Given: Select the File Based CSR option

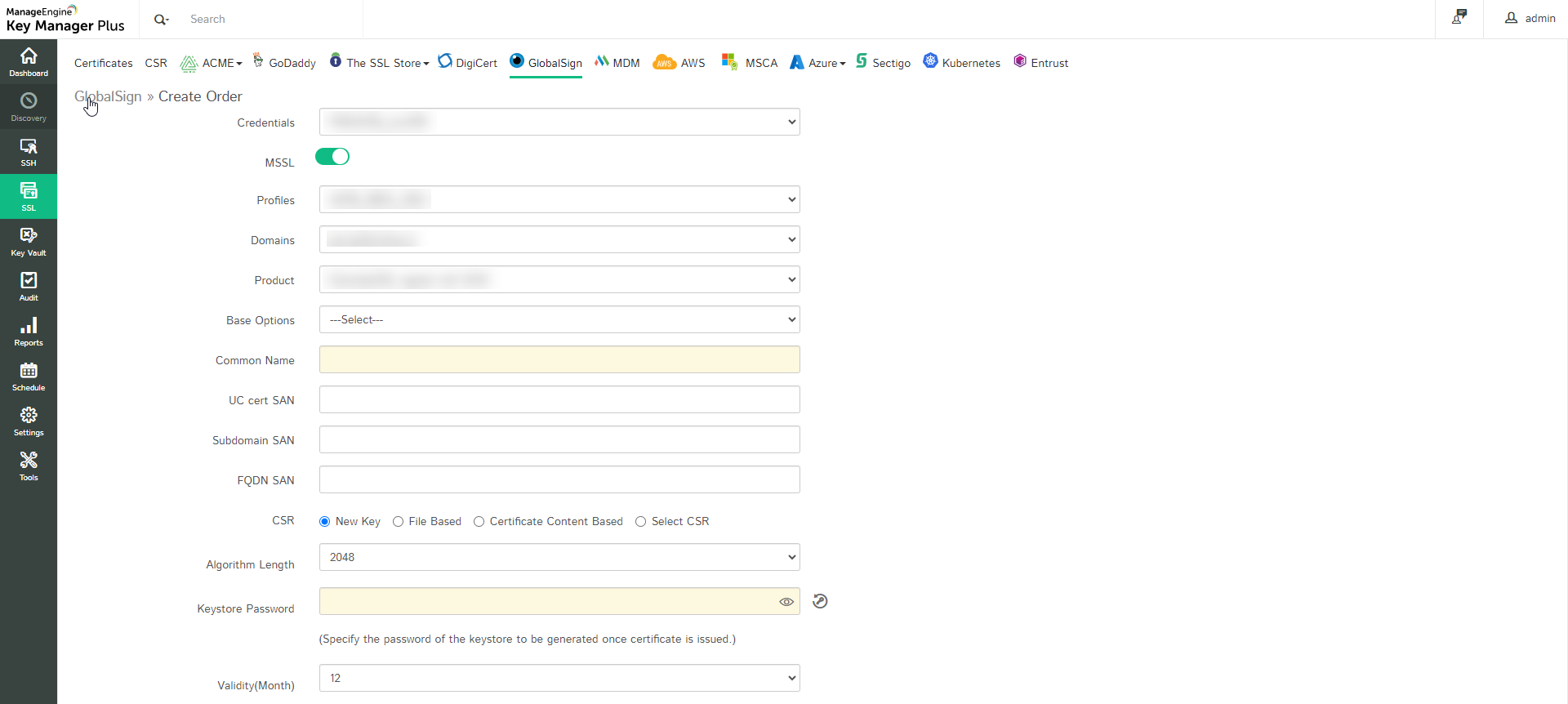Looking at the screenshot, I should coord(399,522).
